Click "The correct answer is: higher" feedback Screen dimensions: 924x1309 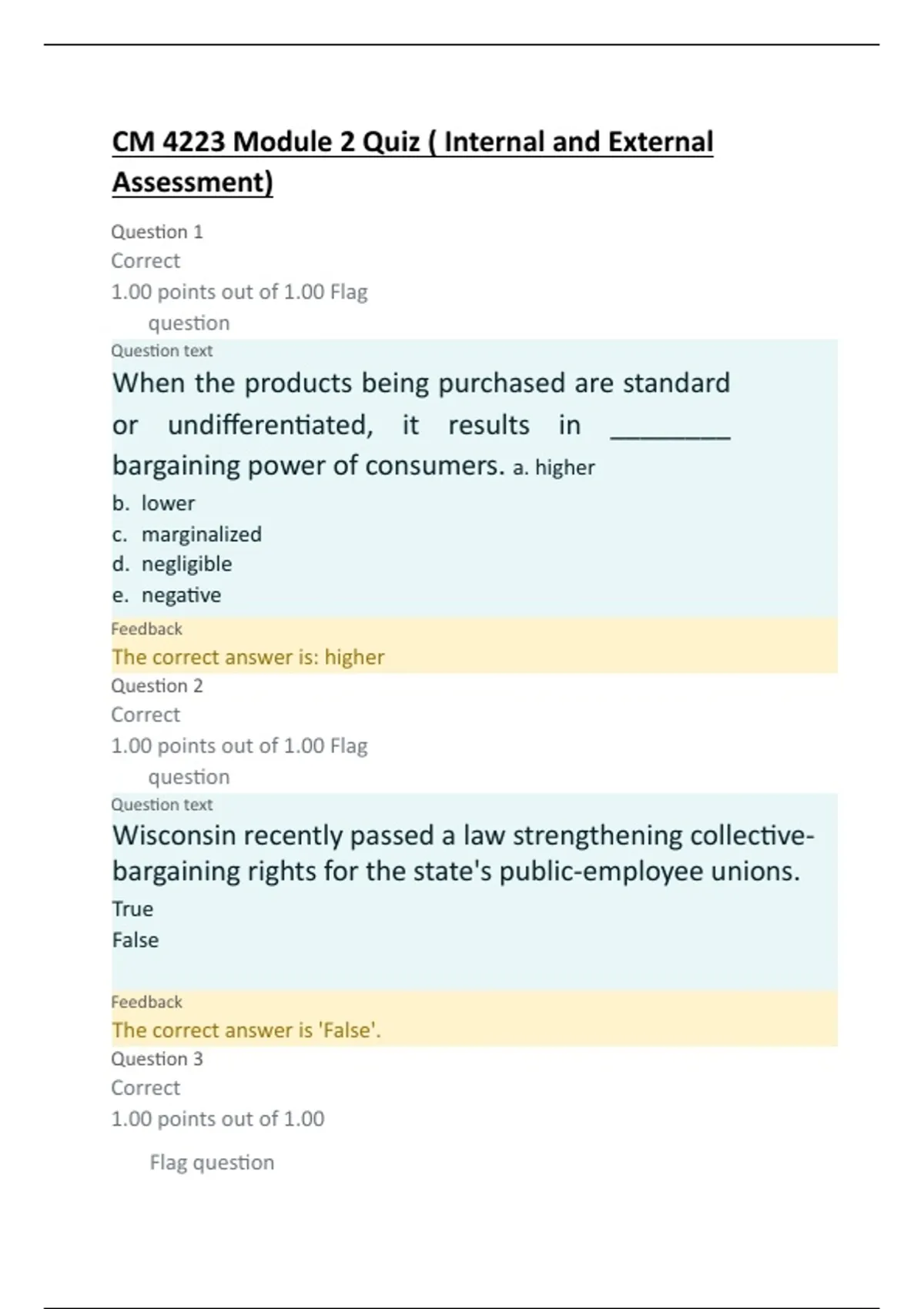248,657
